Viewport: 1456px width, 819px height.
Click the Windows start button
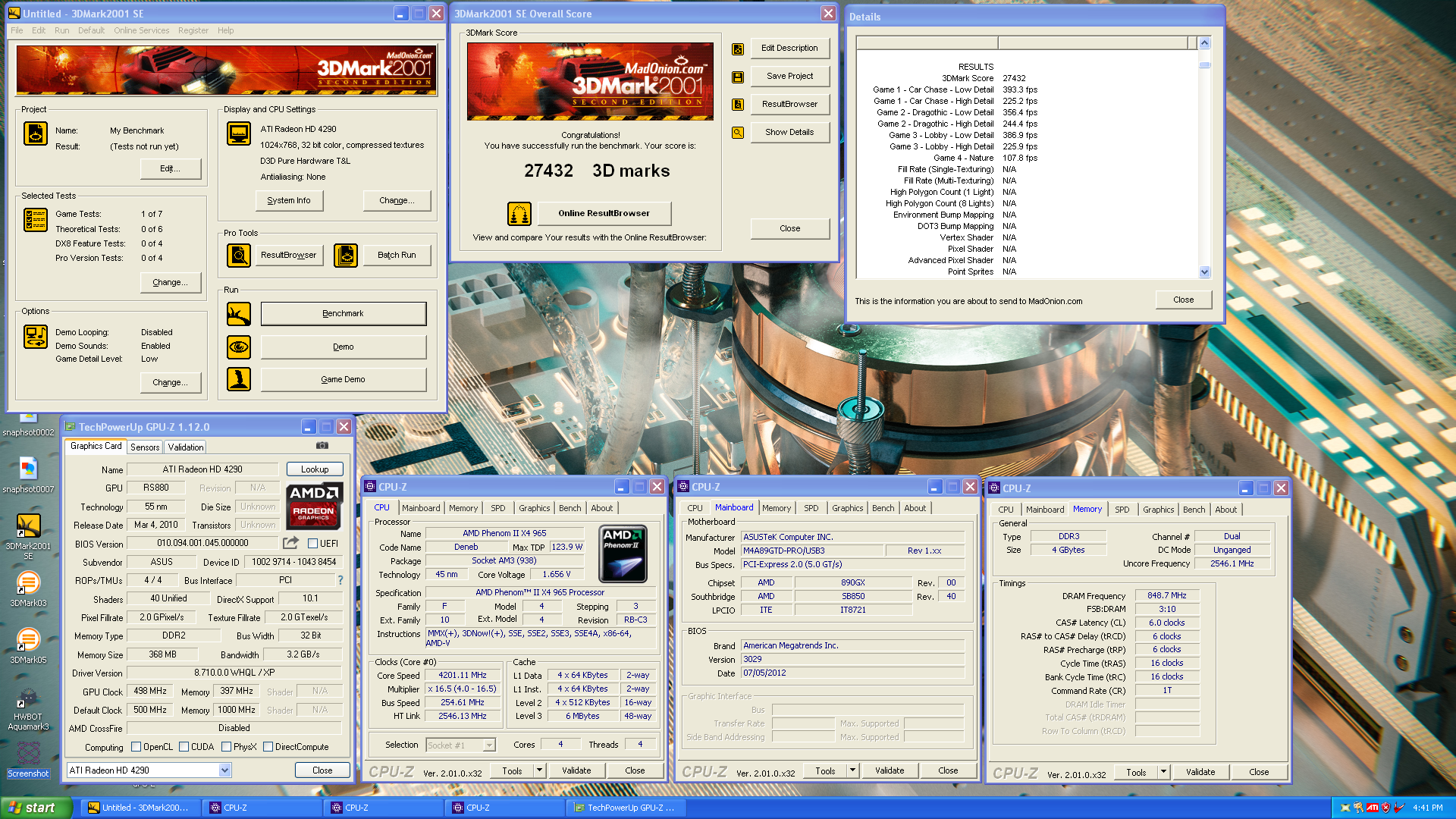pos(36,808)
